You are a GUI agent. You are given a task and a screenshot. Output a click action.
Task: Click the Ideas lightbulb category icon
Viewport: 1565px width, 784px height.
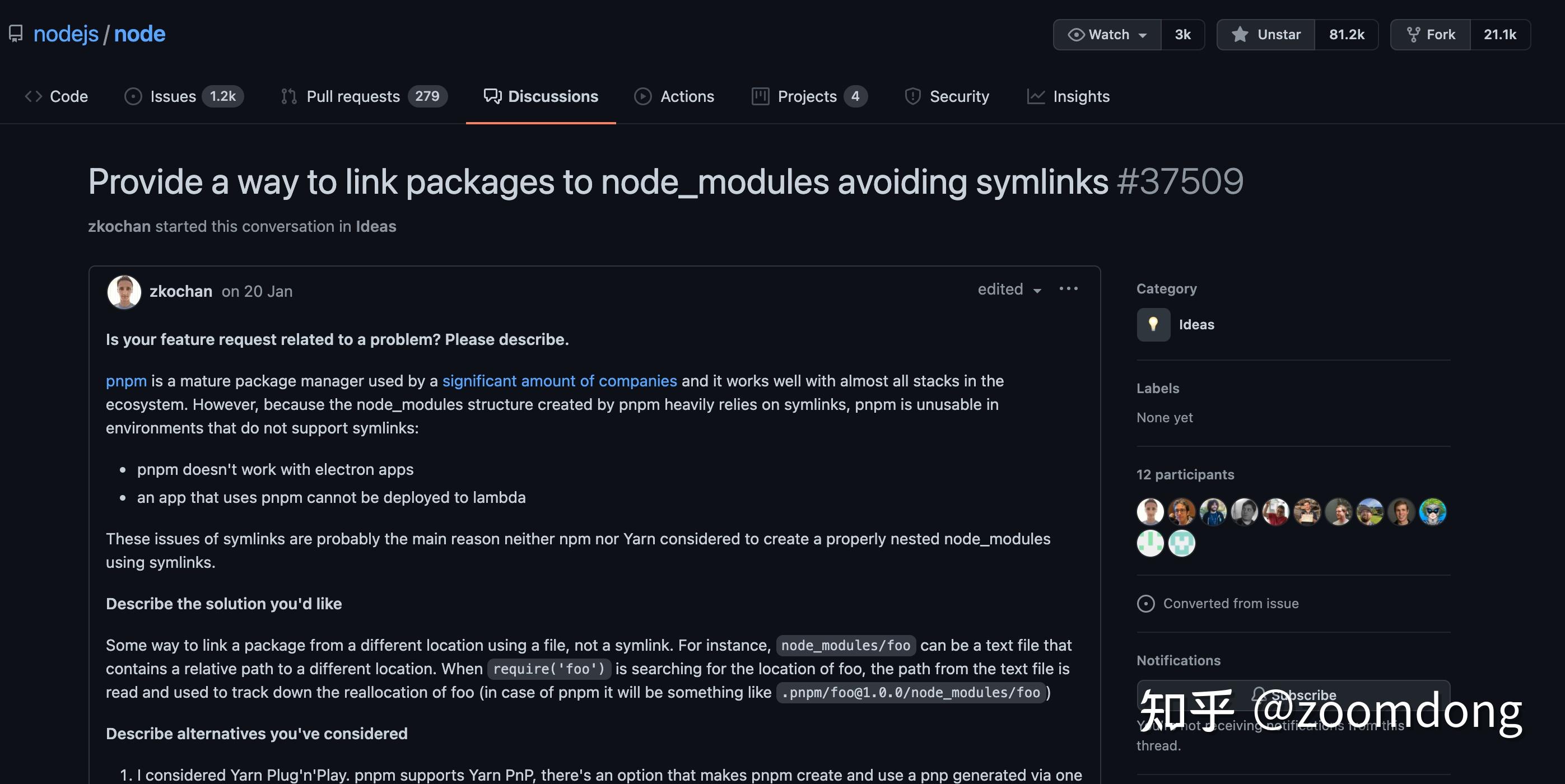[x=1153, y=324]
